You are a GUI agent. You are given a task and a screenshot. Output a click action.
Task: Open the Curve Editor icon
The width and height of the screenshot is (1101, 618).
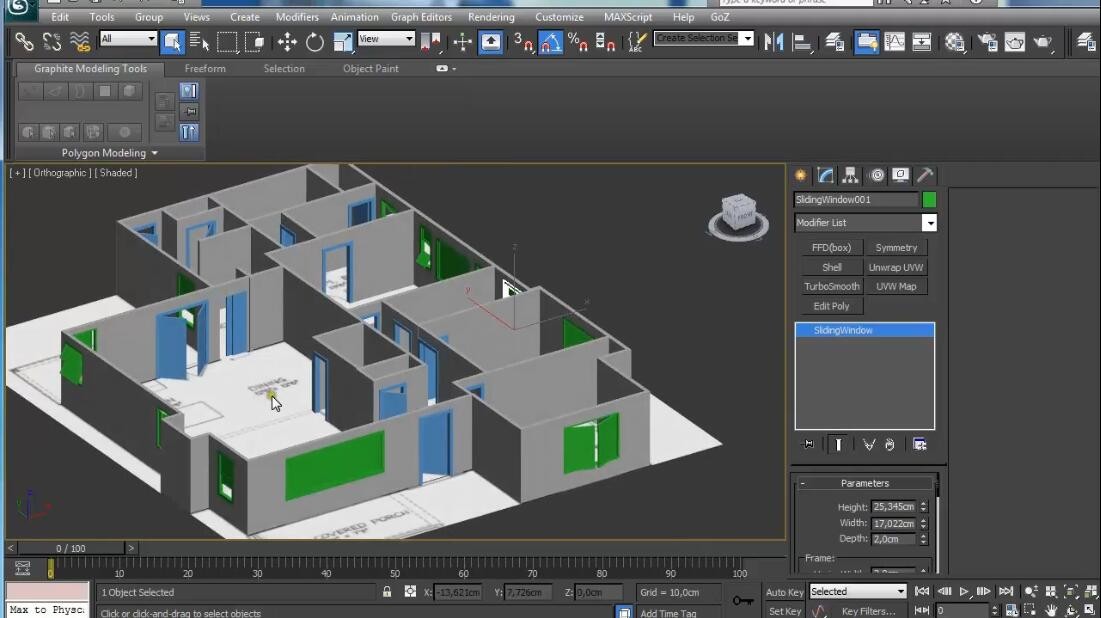894,42
